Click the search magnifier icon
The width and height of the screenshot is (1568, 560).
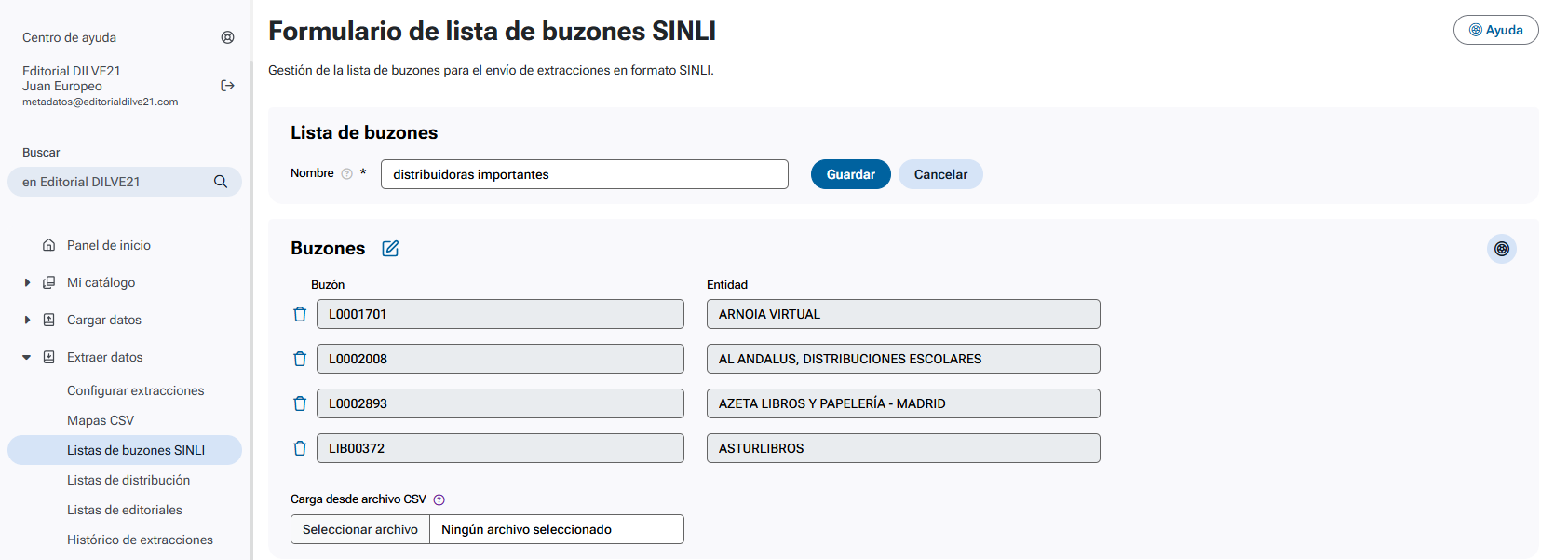(221, 182)
